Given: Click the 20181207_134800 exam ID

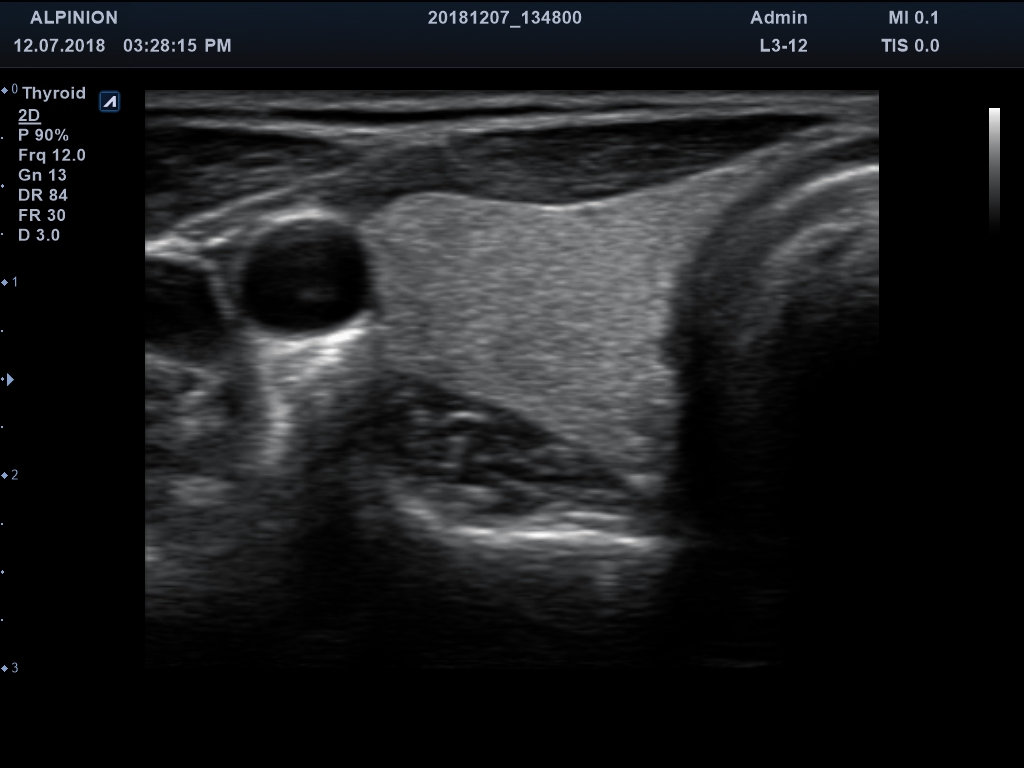Looking at the screenshot, I should coord(504,18).
